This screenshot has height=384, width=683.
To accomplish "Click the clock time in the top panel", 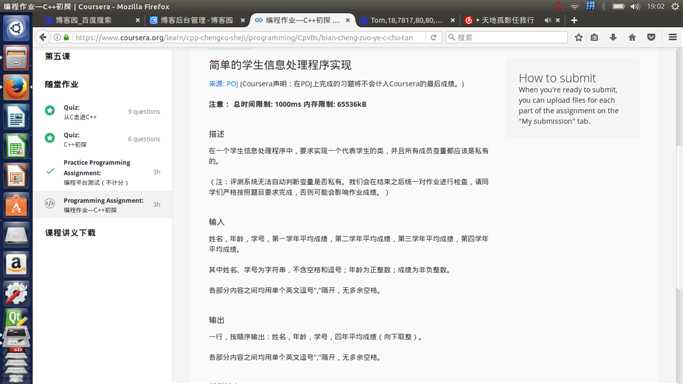I will click(656, 6).
